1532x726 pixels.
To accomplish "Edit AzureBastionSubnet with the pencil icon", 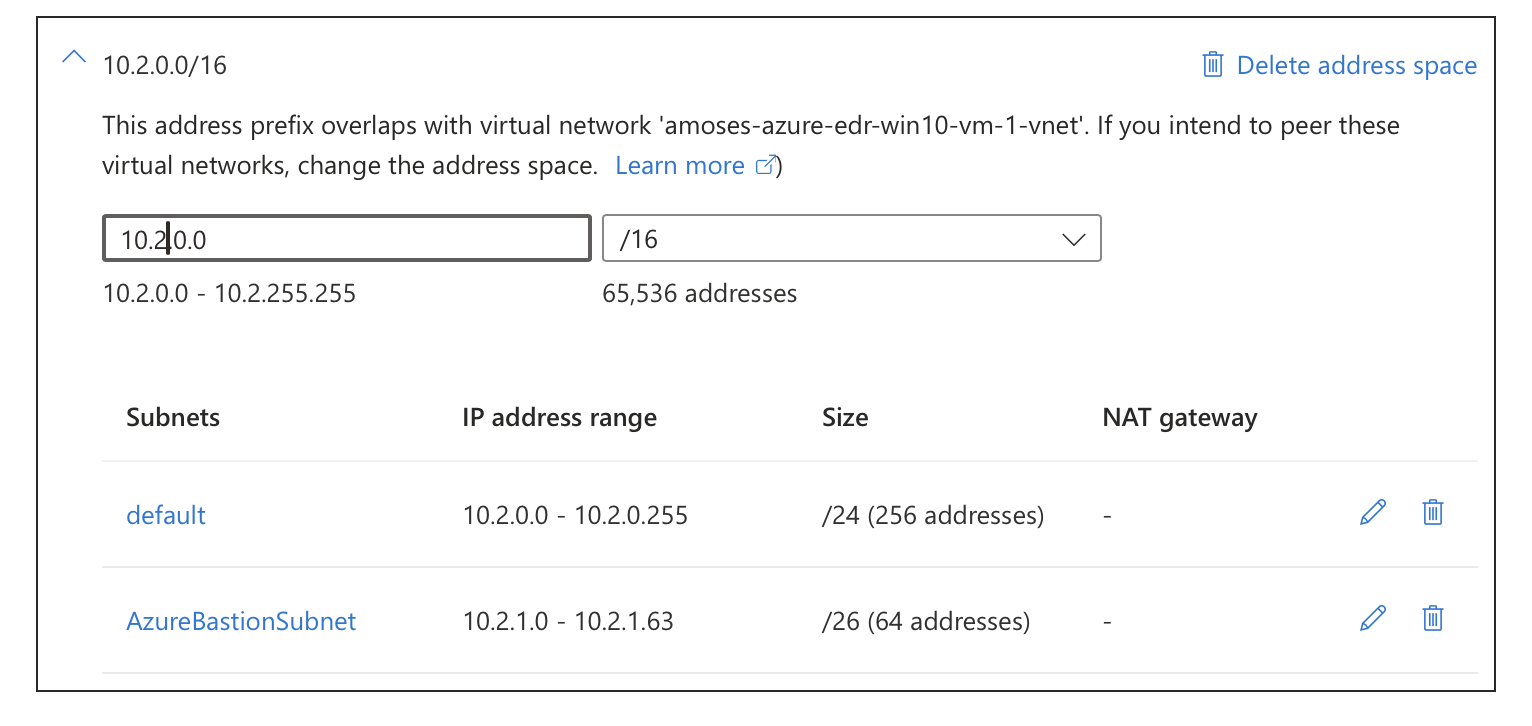I will (1373, 619).
